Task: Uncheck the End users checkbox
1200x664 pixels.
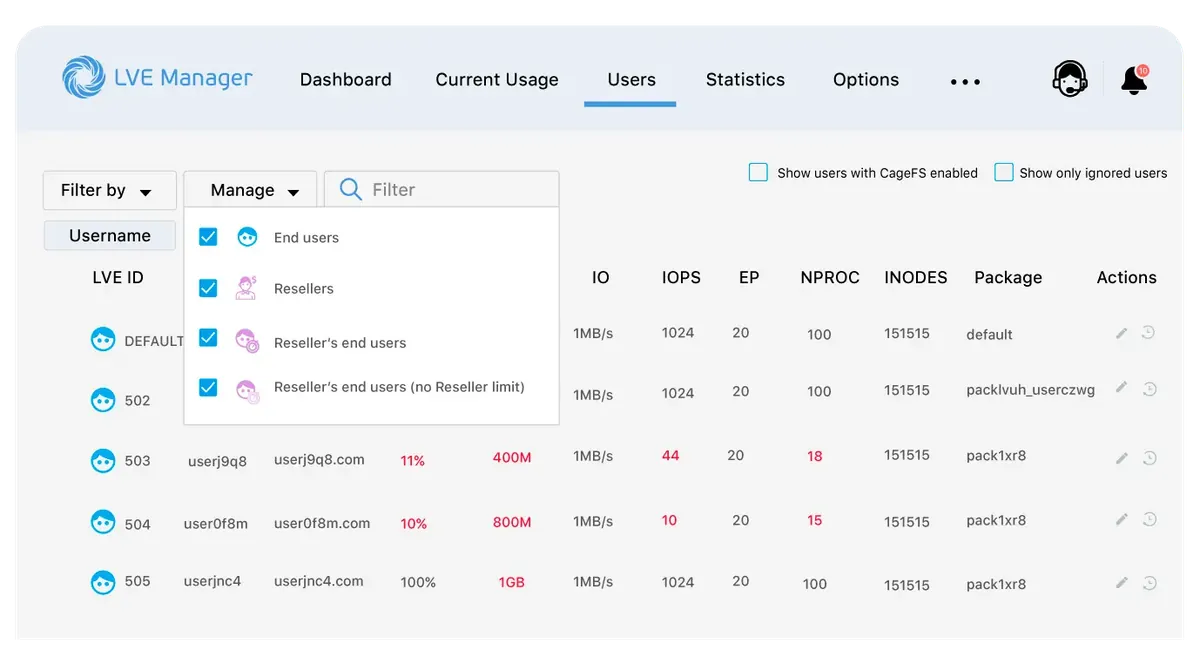Action: [x=208, y=237]
